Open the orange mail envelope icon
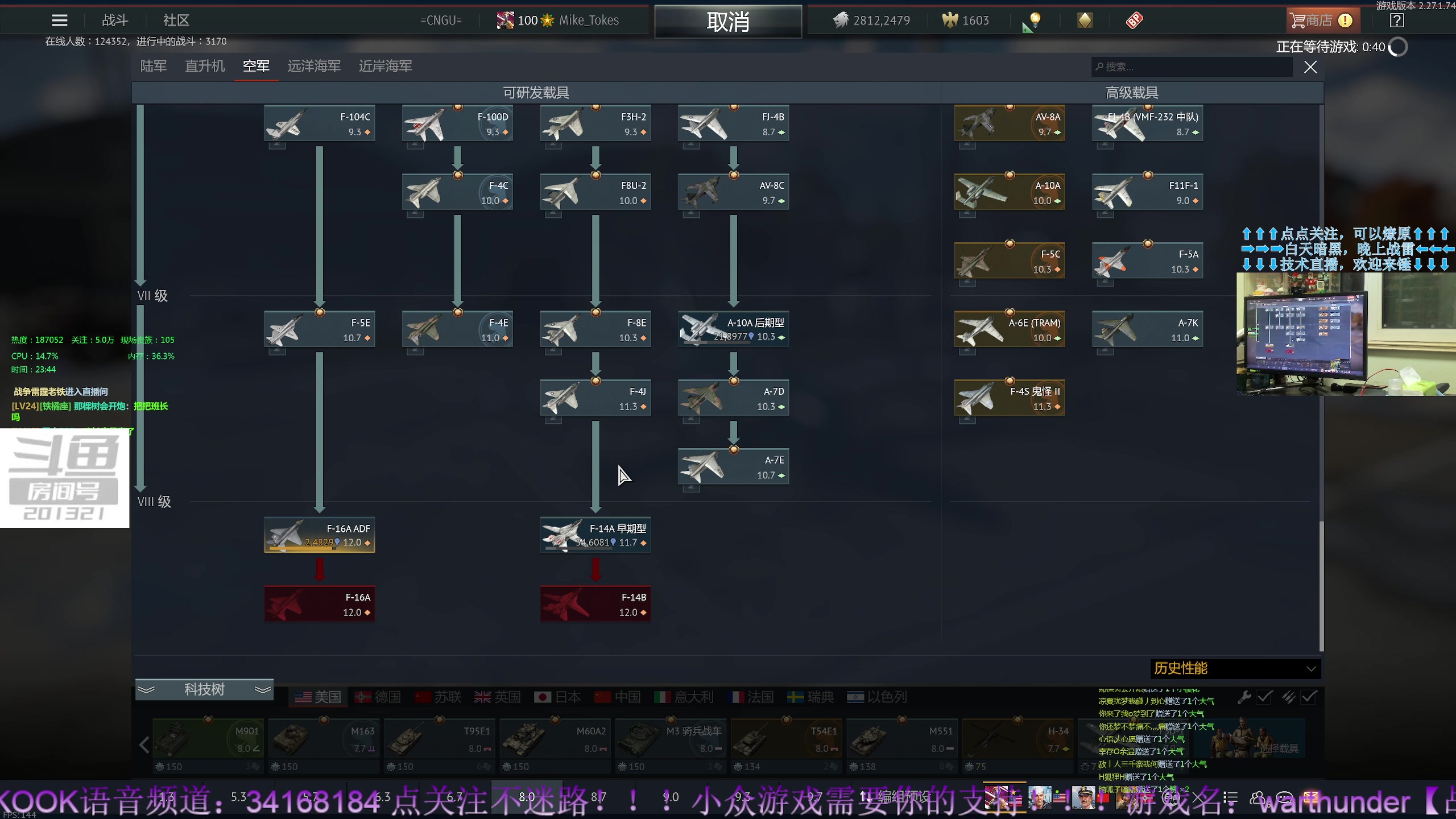The width and height of the screenshot is (1456, 819). (x=1312, y=798)
